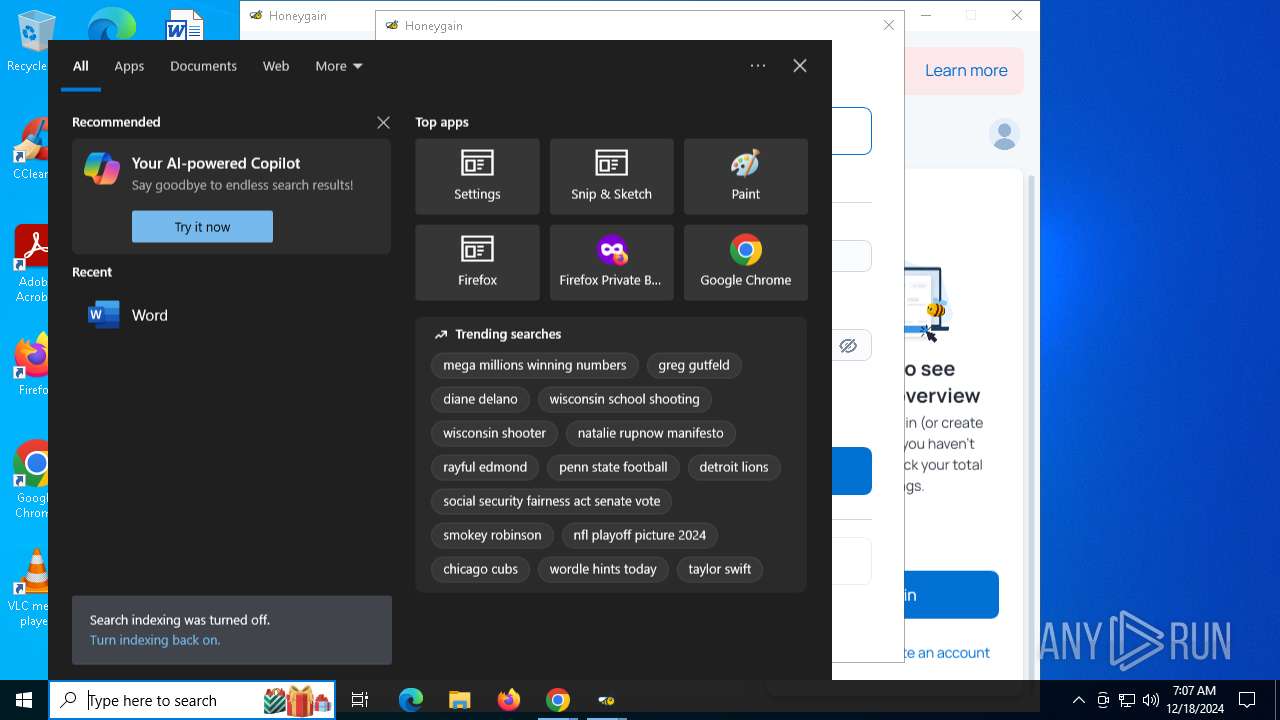Select nfl playoff picture 2024 trend
Screen dimensions: 1280x720
(x=640, y=535)
